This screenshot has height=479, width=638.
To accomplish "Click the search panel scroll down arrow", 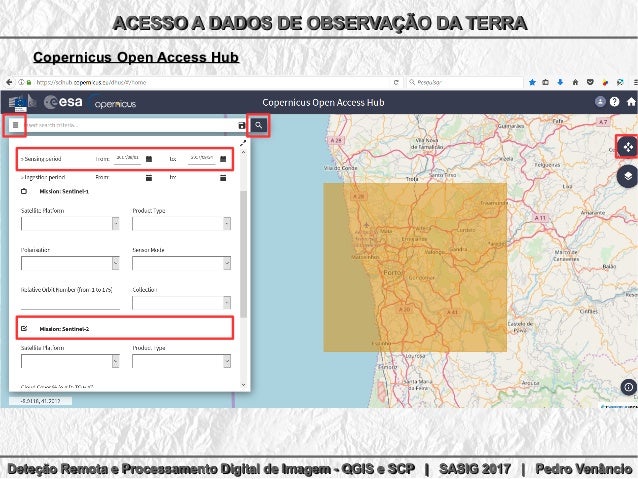I will 243,385.
